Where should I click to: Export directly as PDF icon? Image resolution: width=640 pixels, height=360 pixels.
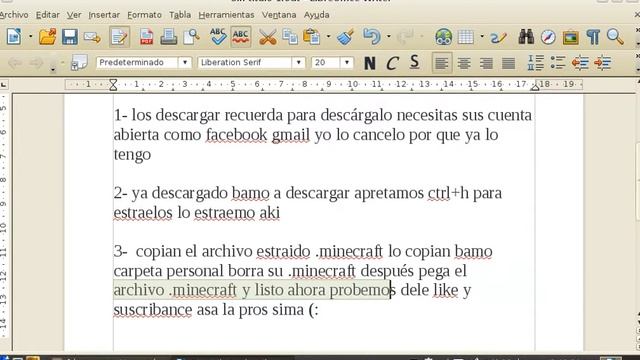coord(146,37)
